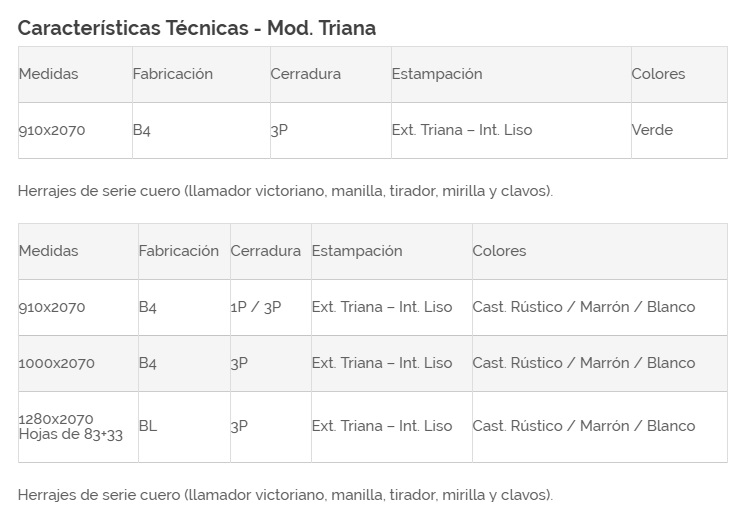
Task: Click the 1000x2070 measurement cell
Action: point(78,363)
